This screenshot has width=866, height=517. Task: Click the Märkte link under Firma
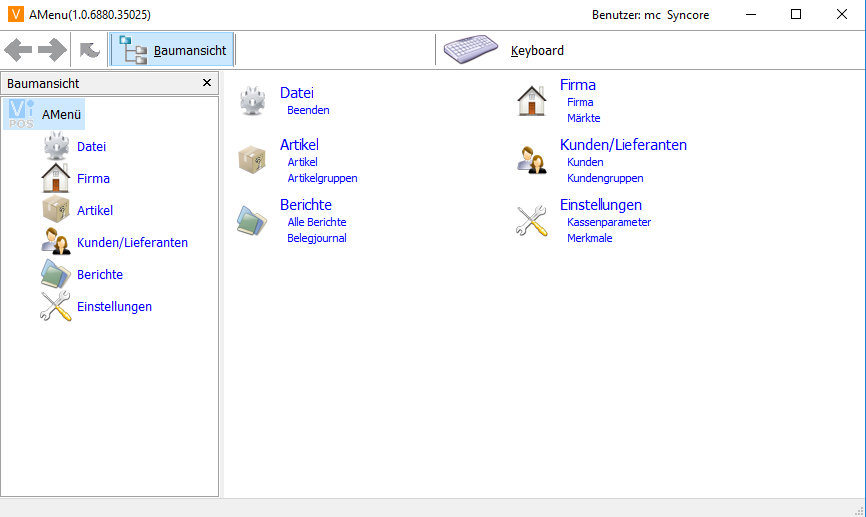tap(583, 118)
